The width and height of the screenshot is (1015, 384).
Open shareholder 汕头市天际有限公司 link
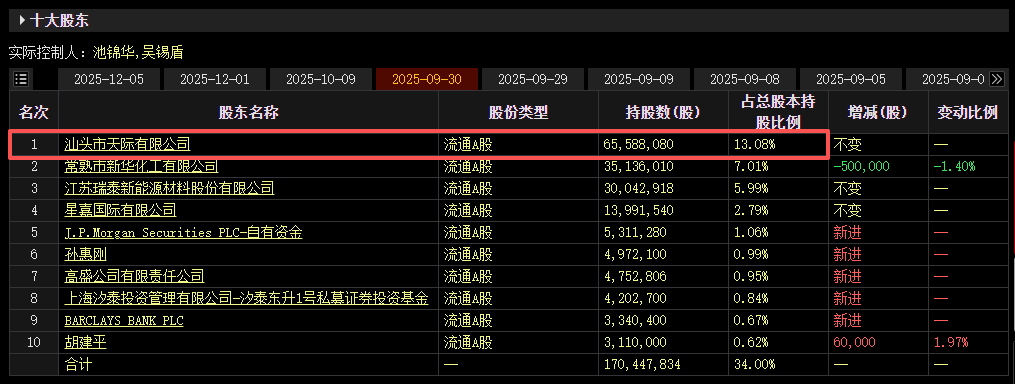point(128,144)
